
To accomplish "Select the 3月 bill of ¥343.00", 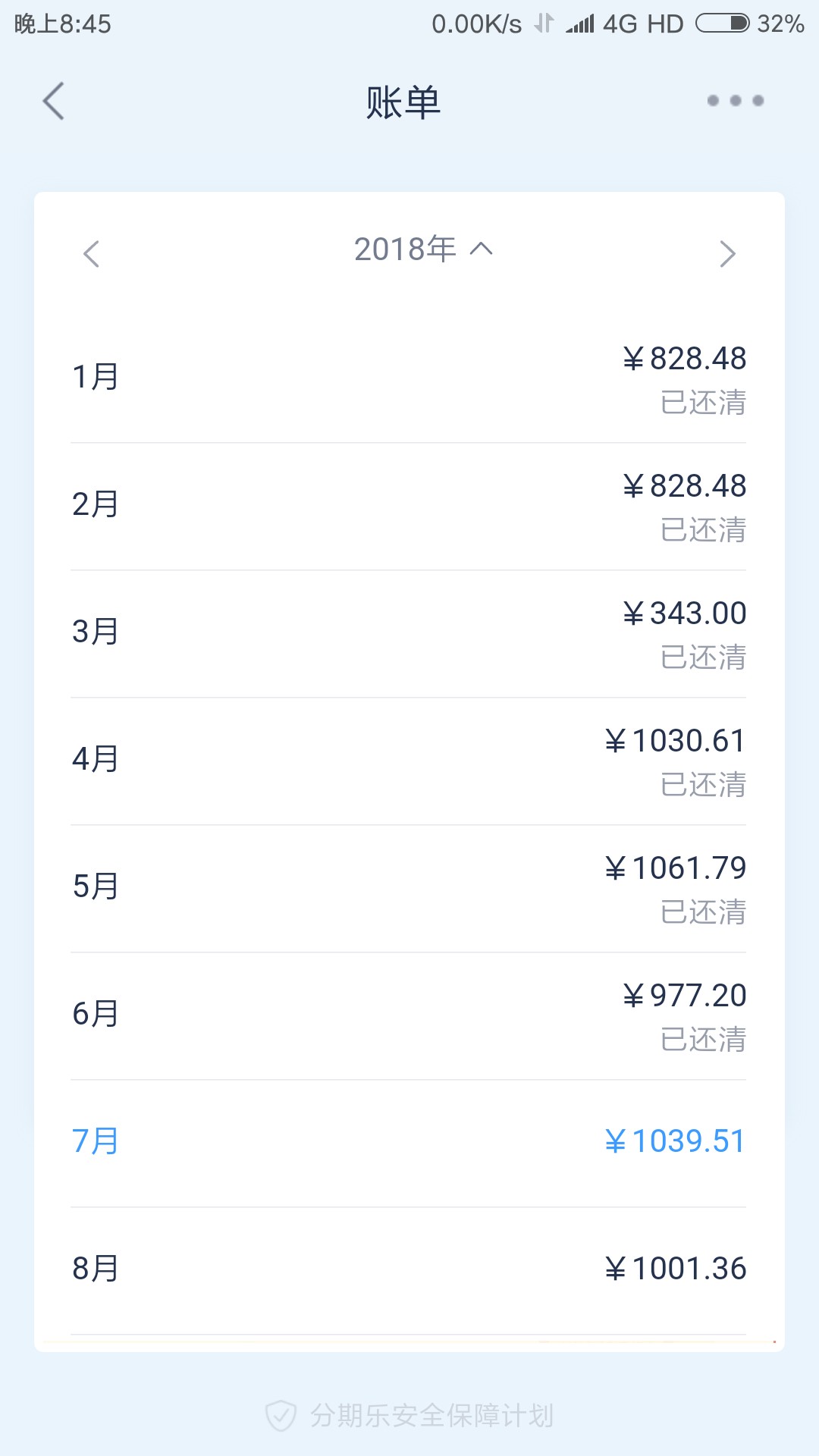I will pos(409,632).
